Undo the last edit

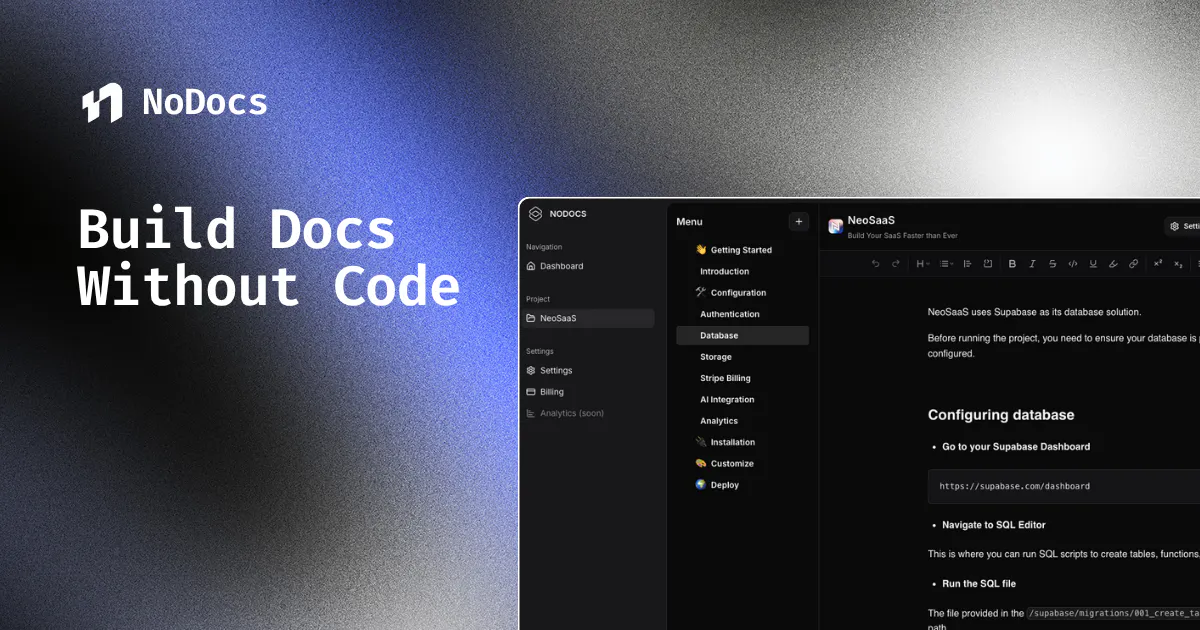click(876, 264)
